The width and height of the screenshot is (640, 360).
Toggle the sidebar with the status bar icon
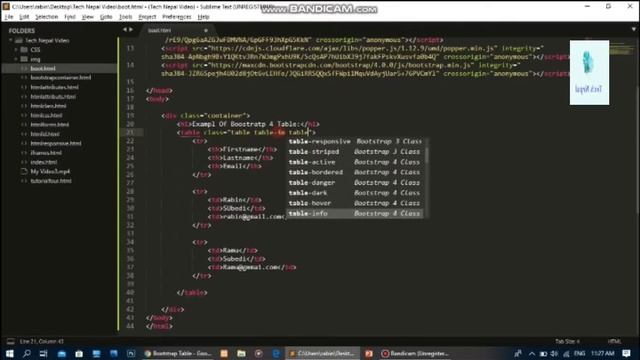tap(11, 341)
